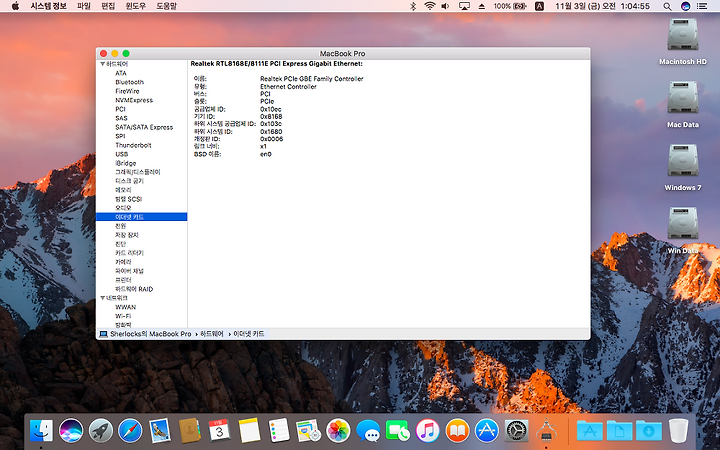Select 그래픽/디스플레이 in sidebar
This screenshot has width=720, height=450.
(x=138, y=172)
